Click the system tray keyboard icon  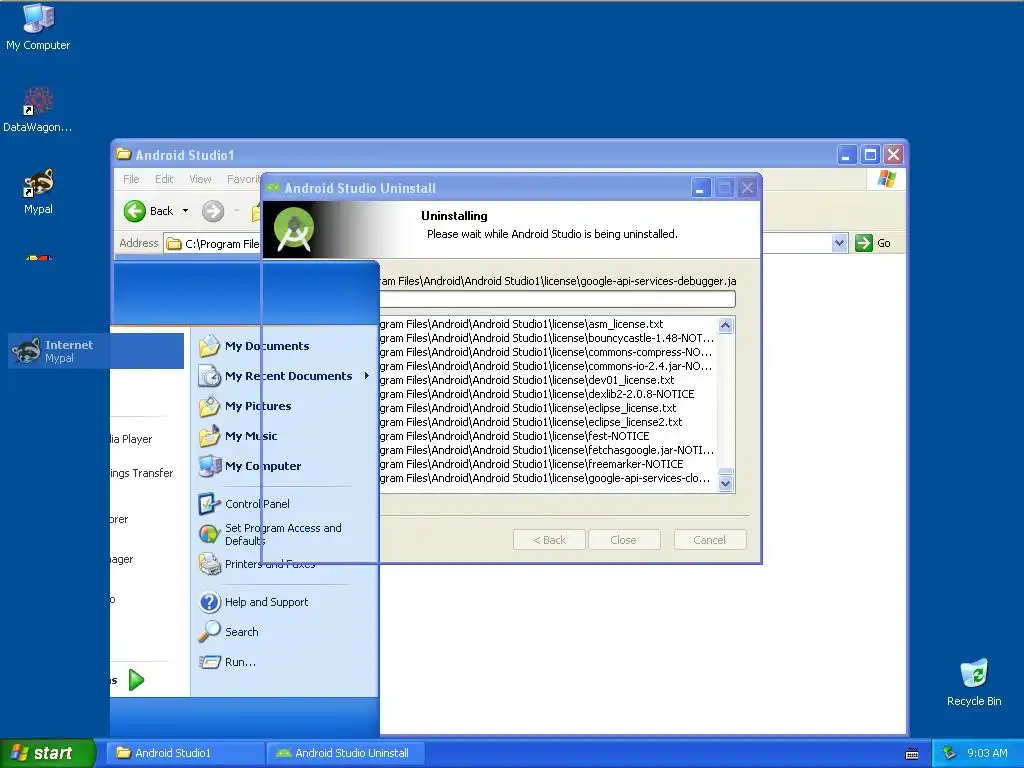(912, 754)
